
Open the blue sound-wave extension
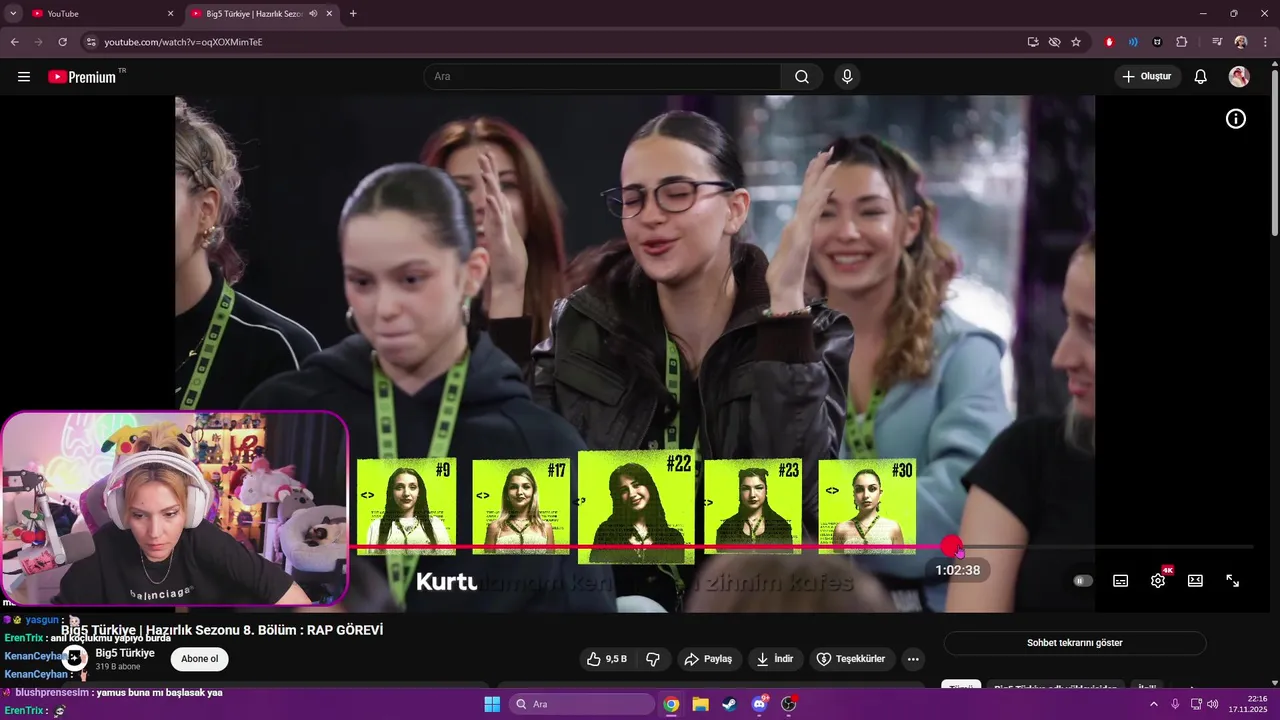pyautogui.click(x=1133, y=42)
